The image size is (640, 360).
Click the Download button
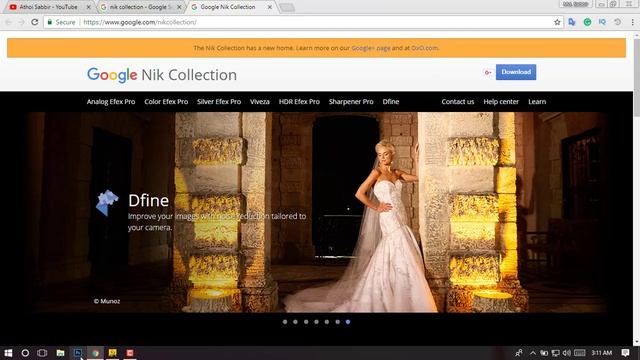tap(516, 72)
